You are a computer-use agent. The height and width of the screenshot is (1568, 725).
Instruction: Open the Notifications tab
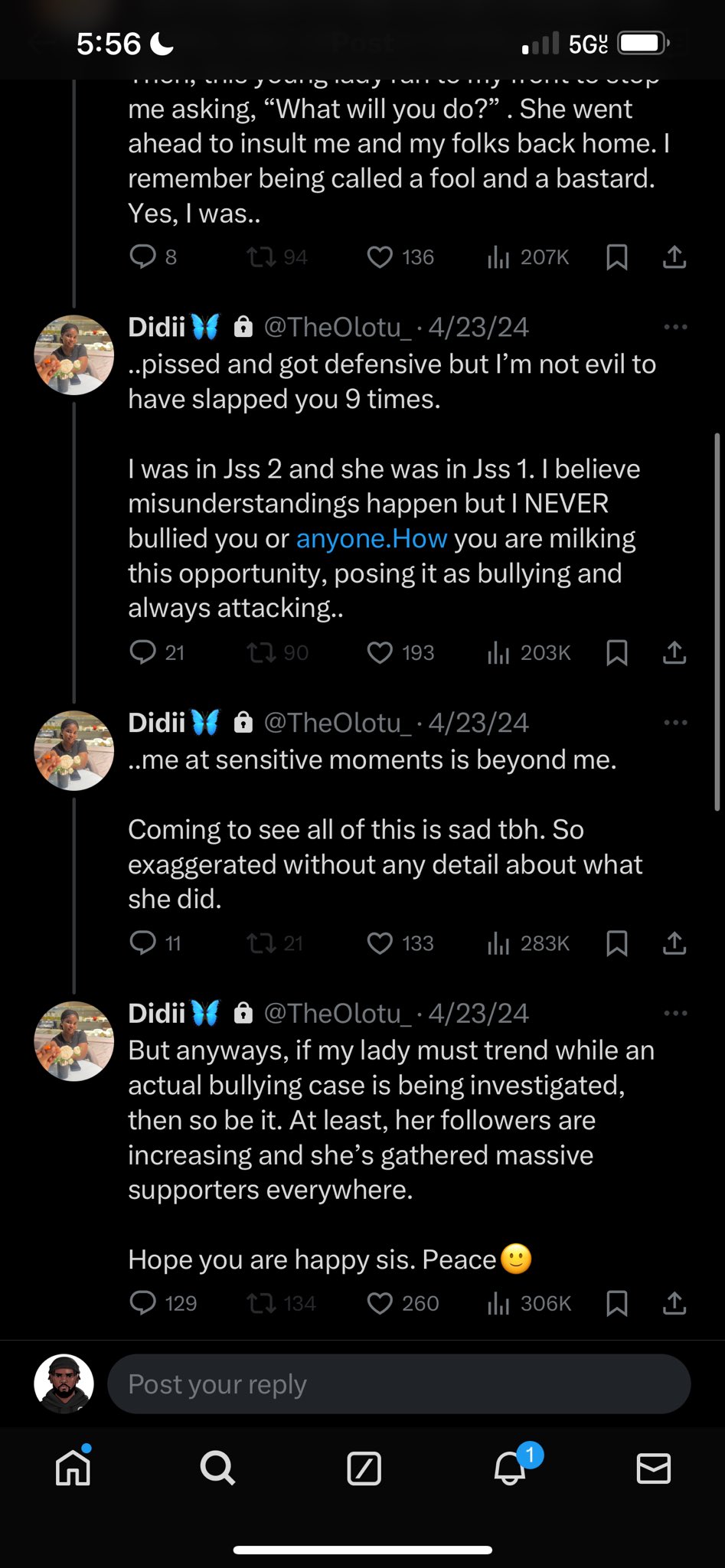(x=510, y=1468)
